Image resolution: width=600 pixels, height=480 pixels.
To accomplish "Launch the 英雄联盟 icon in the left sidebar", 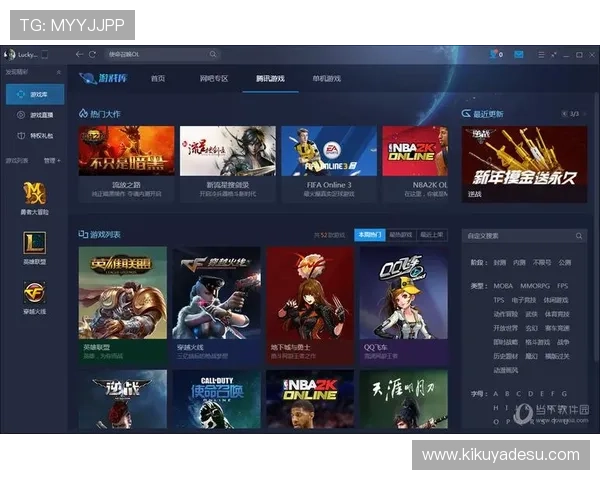I will [x=35, y=242].
